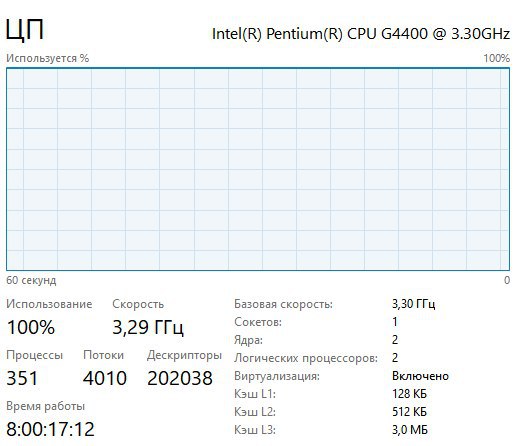Select the Включено virtualization value
Viewport: 524px width, 446px height.
point(420,376)
